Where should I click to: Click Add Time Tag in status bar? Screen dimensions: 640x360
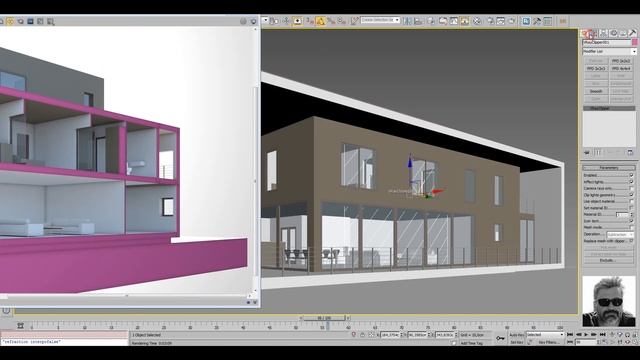coord(472,343)
